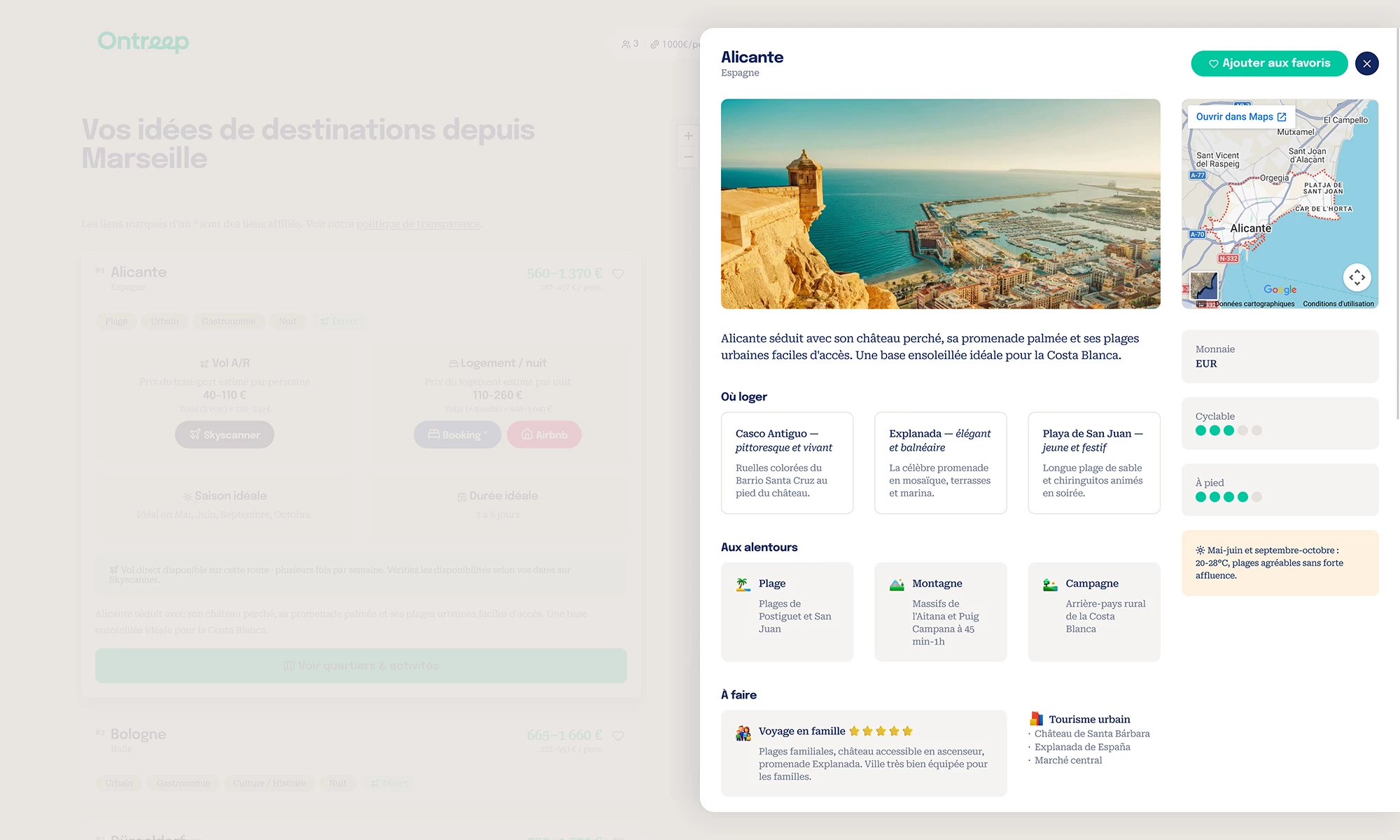Click the El Campello label on map
This screenshot has width=1400, height=840.
pos(1345,120)
